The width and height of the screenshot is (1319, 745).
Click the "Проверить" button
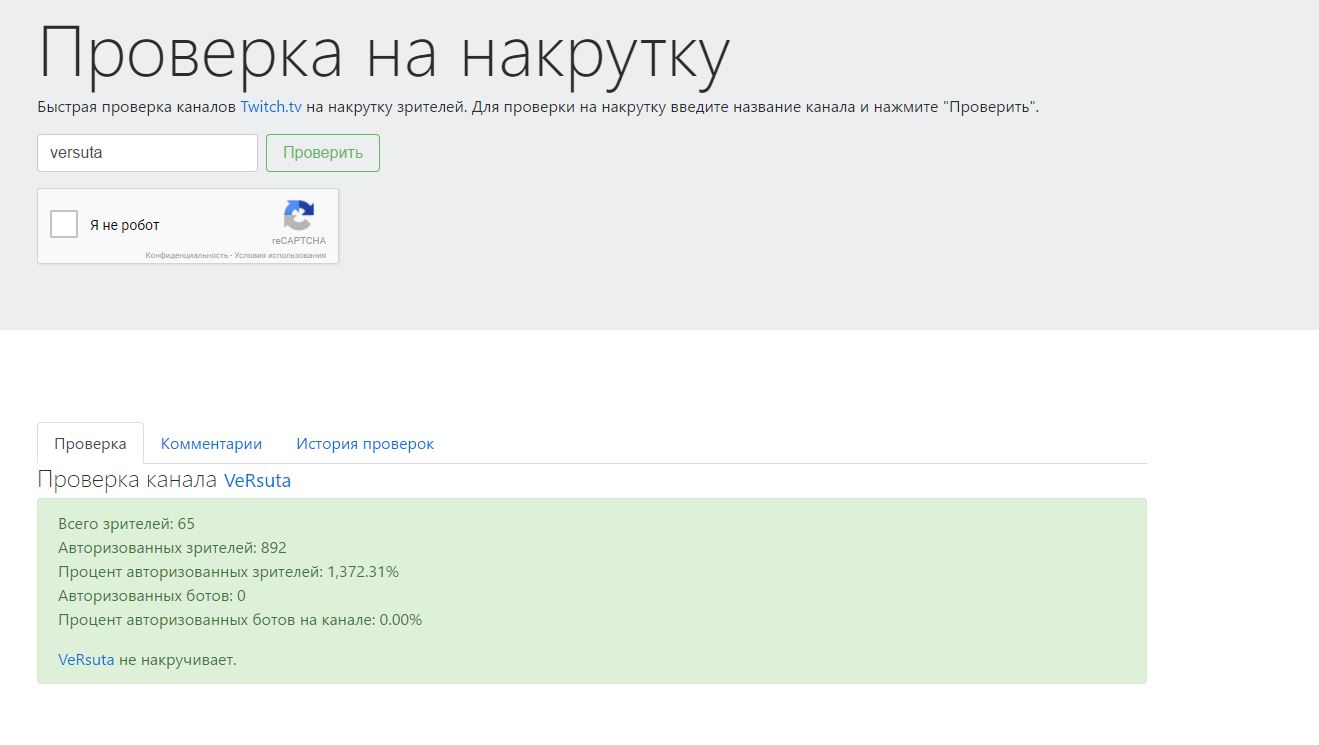(x=322, y=153)
